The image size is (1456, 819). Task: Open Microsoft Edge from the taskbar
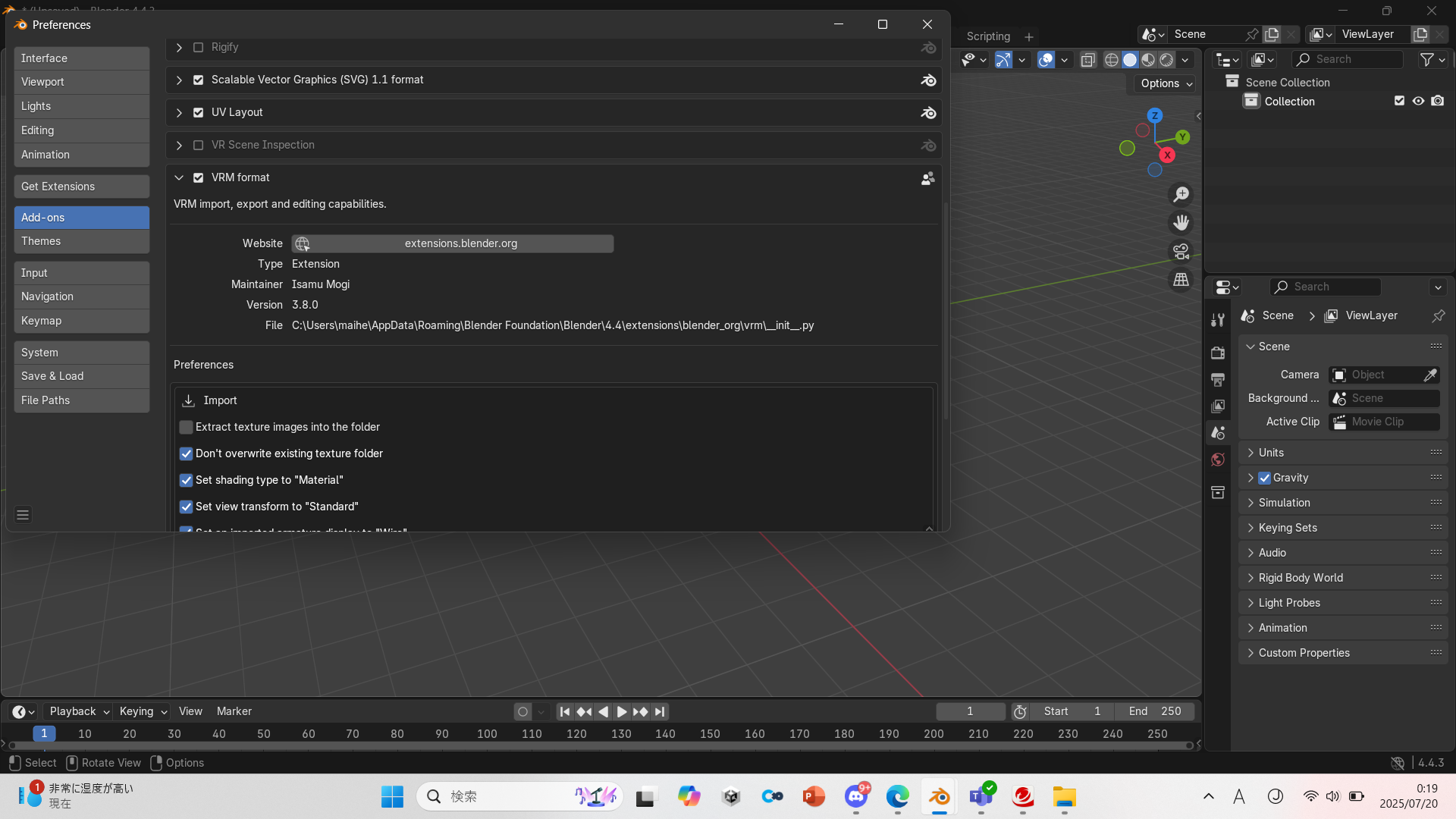[x=897, y=796]
